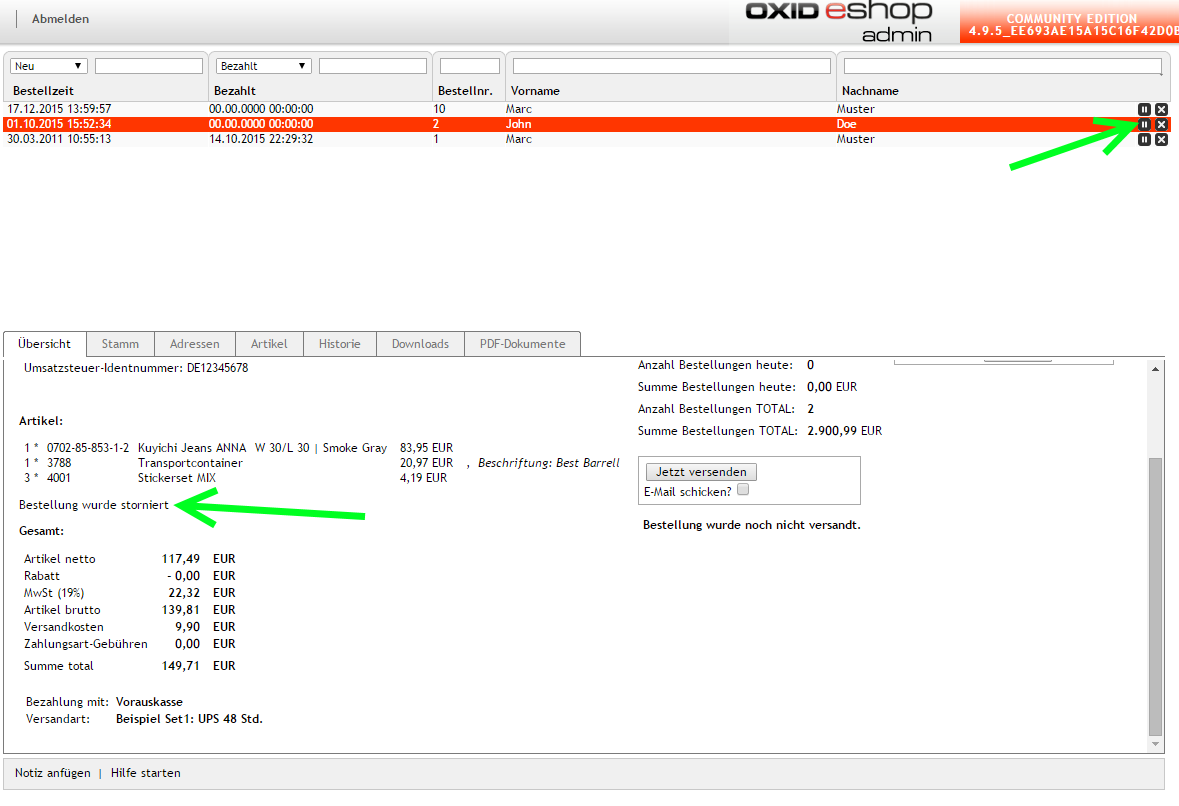Tick the E-Mail schicken checkbox
Viewport: 1179px width, 806px height.
click(x=743, y=489)
